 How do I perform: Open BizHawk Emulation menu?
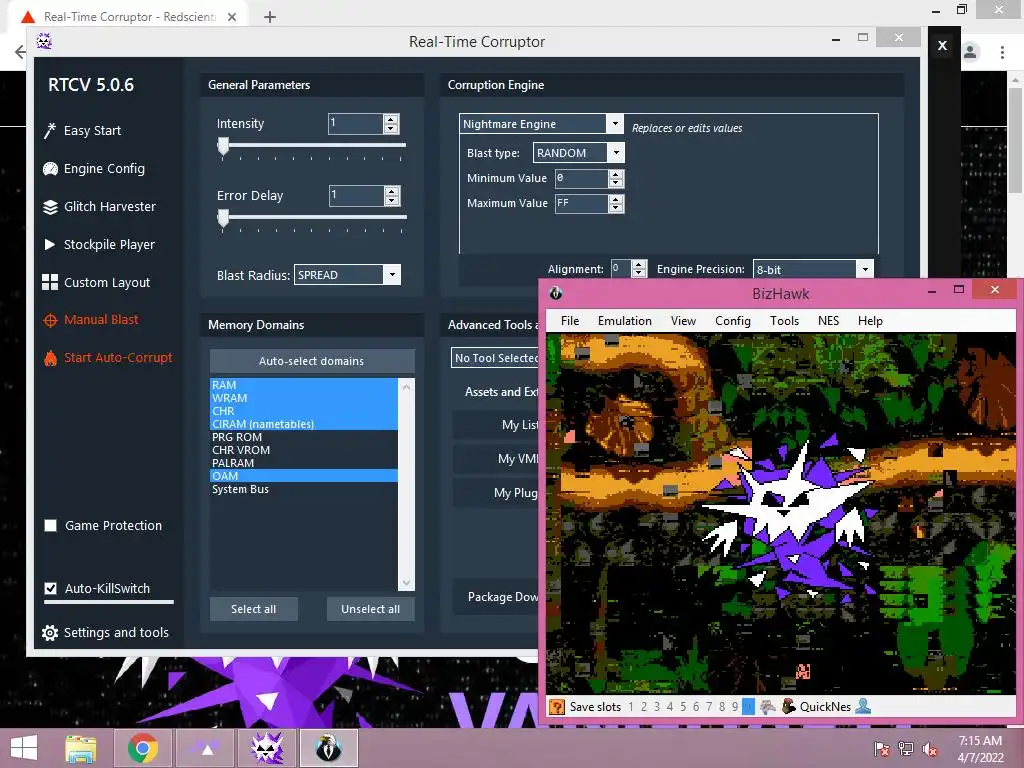click(x=624, y=321)
